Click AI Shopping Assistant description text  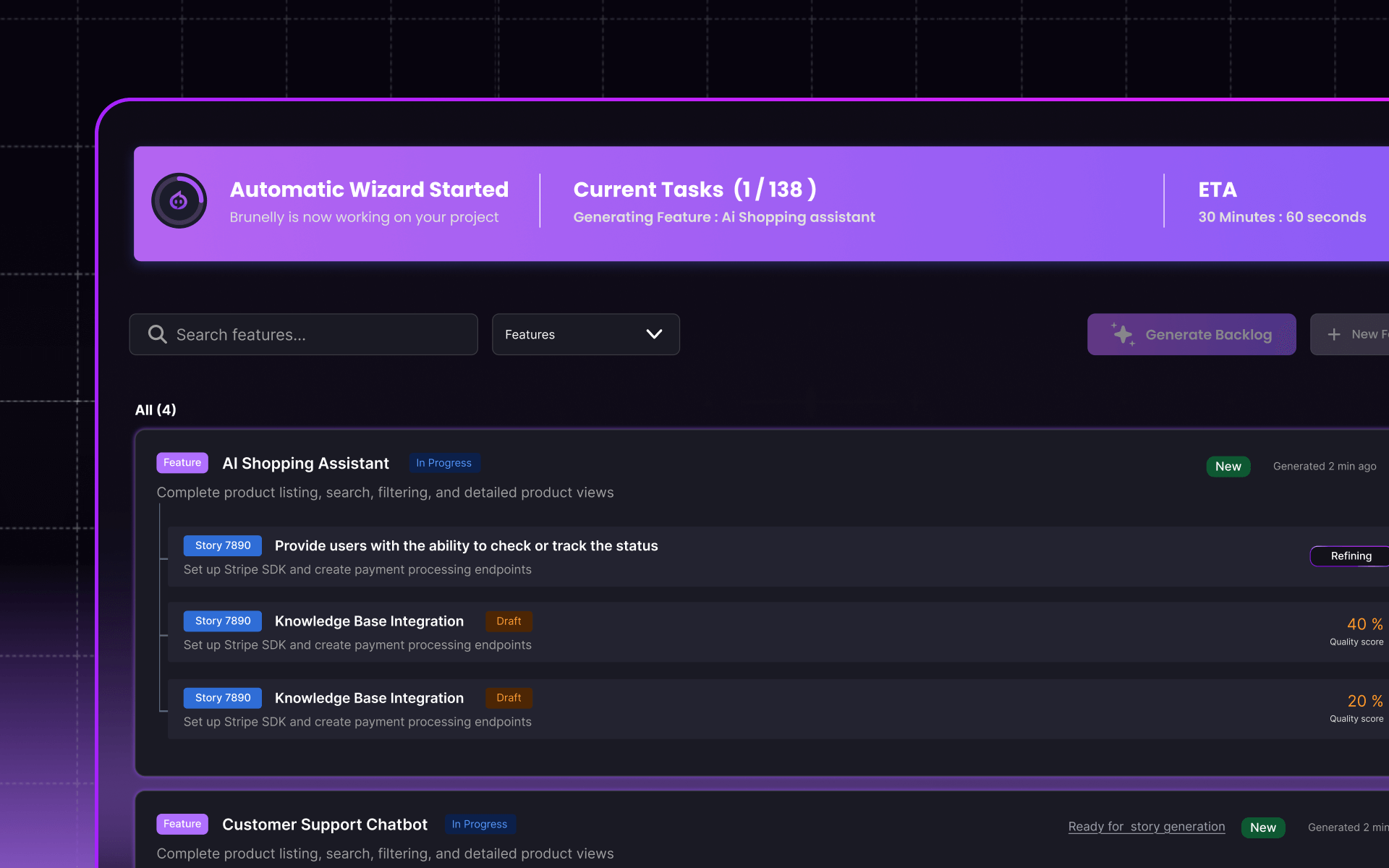tap(385, 493)
